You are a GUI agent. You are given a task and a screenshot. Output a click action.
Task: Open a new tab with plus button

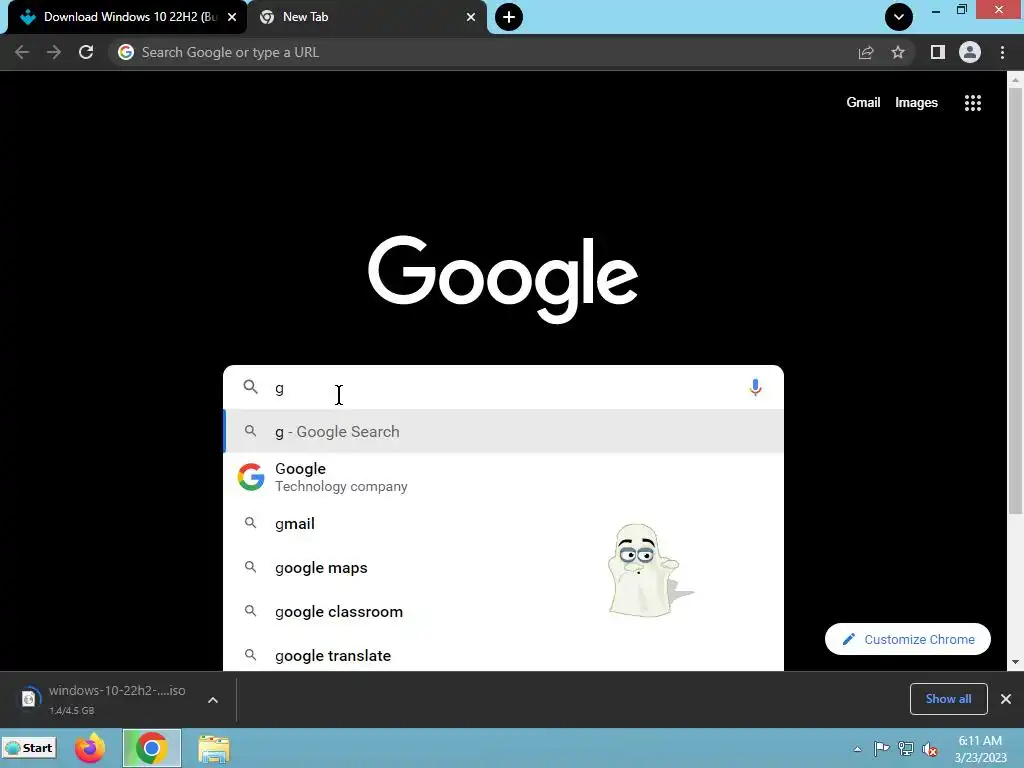(509, 17)
